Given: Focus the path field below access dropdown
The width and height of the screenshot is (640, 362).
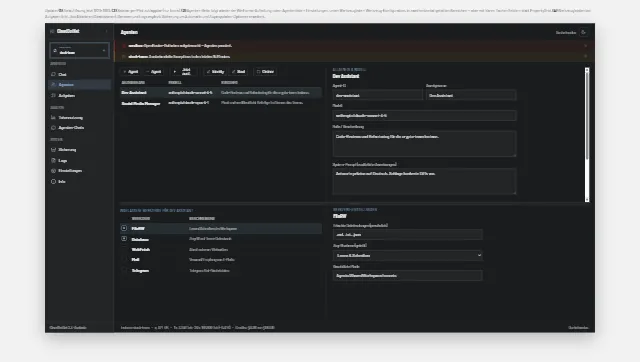Looking at the screenshot, I should (407, 275).
